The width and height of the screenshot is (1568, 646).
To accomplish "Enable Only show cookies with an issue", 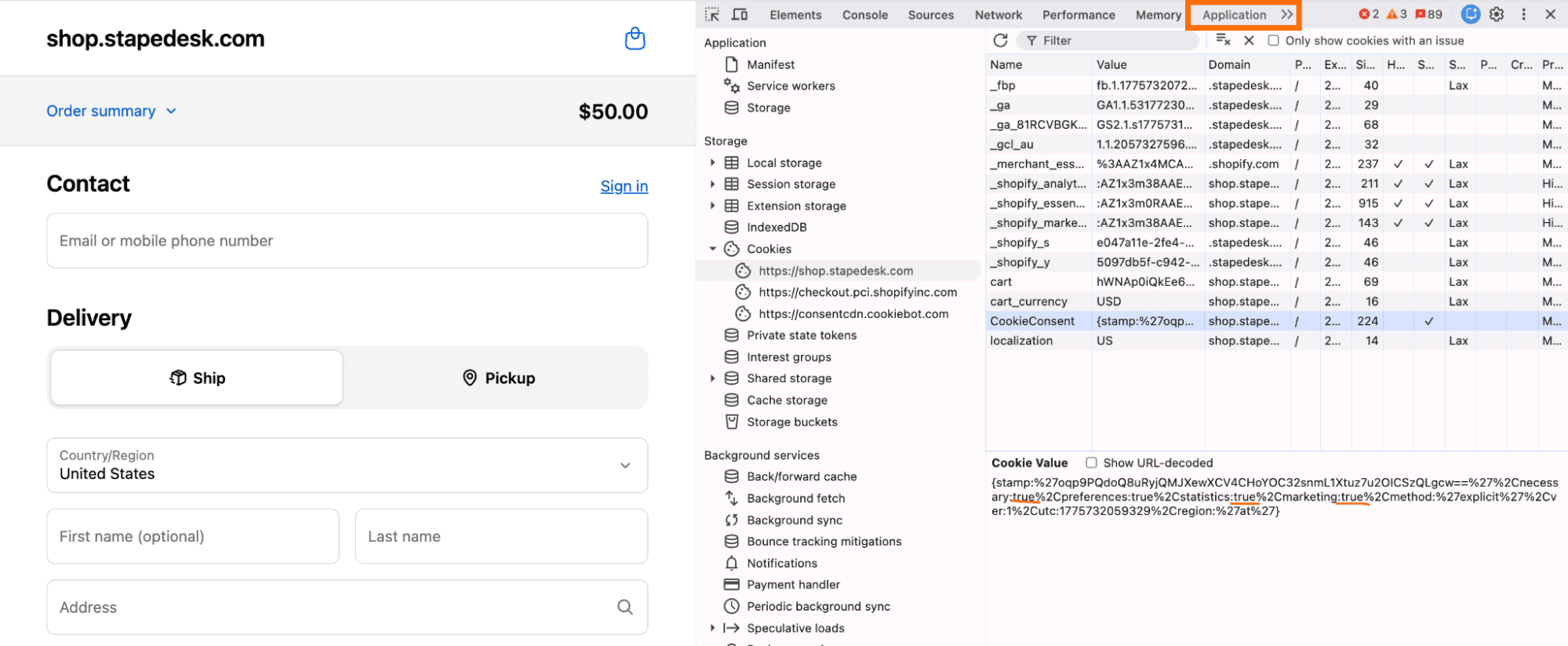I will click(x=1273, y=40).
